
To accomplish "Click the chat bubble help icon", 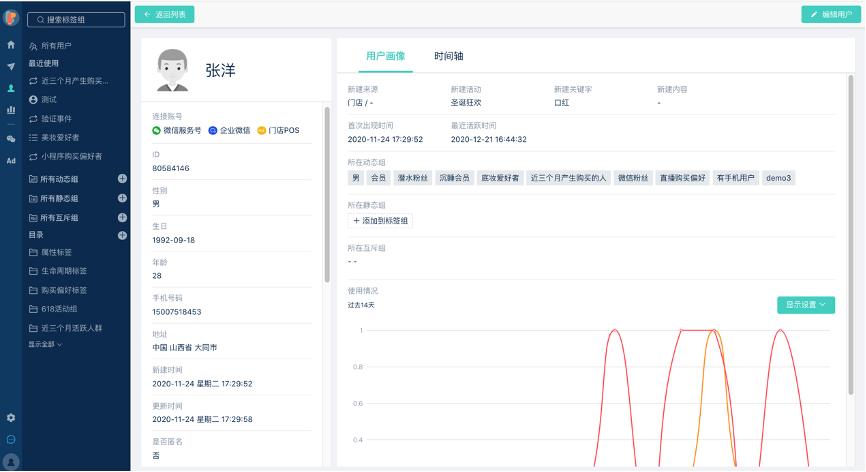I will [x=11, y=439].
